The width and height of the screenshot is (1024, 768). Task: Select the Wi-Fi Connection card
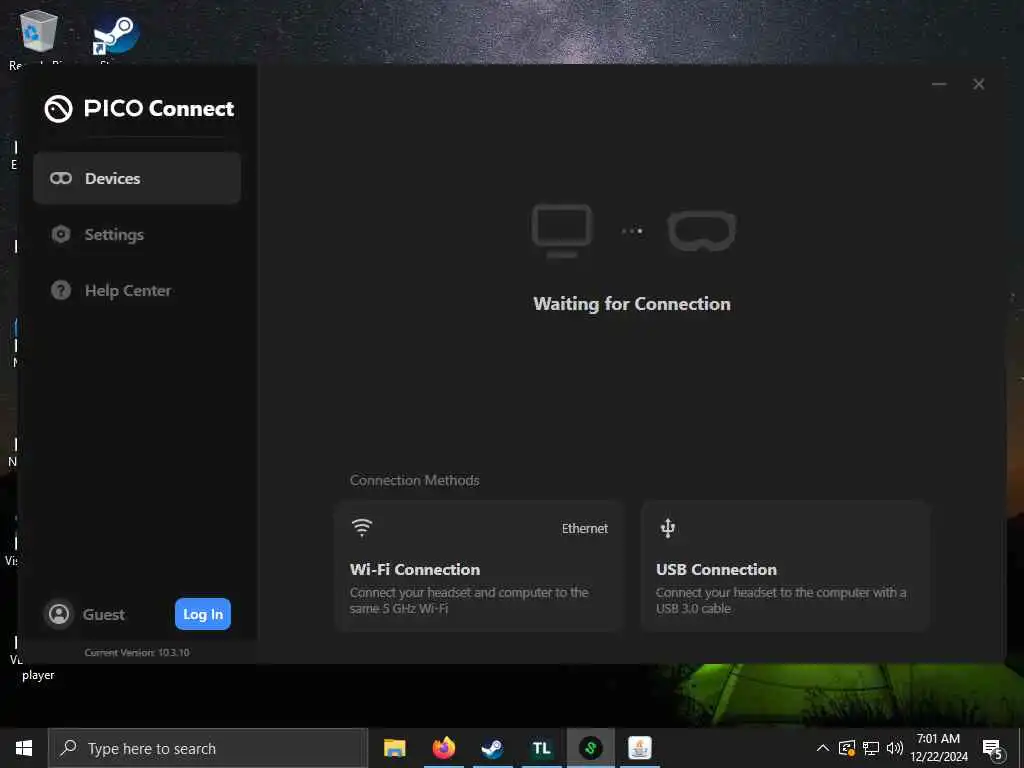pos(480,566)
